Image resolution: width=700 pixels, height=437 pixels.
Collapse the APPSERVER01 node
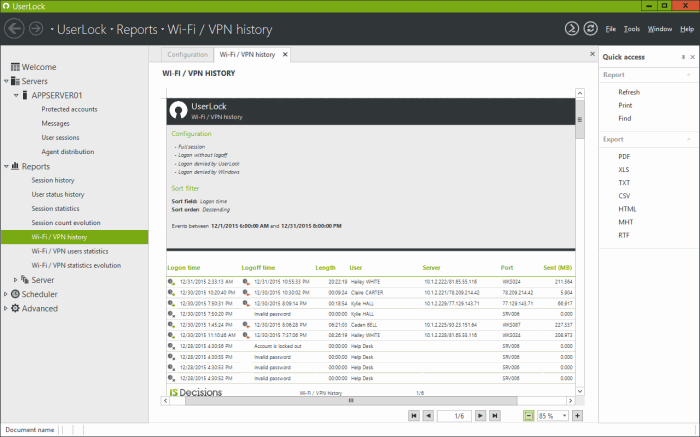pos(16,96)
